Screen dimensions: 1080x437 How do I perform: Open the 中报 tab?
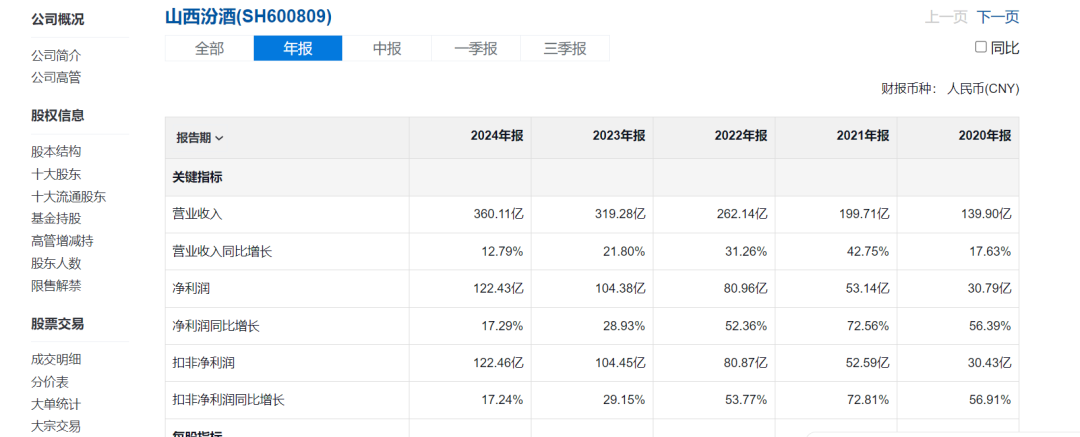(387, 48)
